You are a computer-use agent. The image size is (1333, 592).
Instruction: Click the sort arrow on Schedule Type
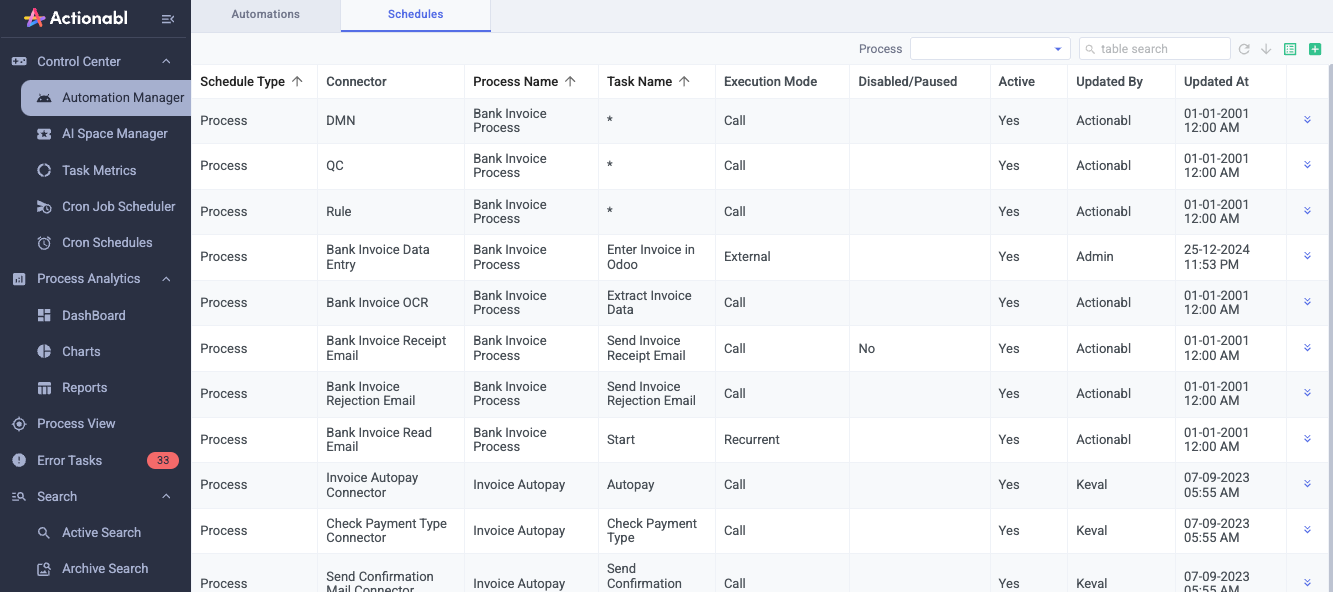[x=297, y=81]
